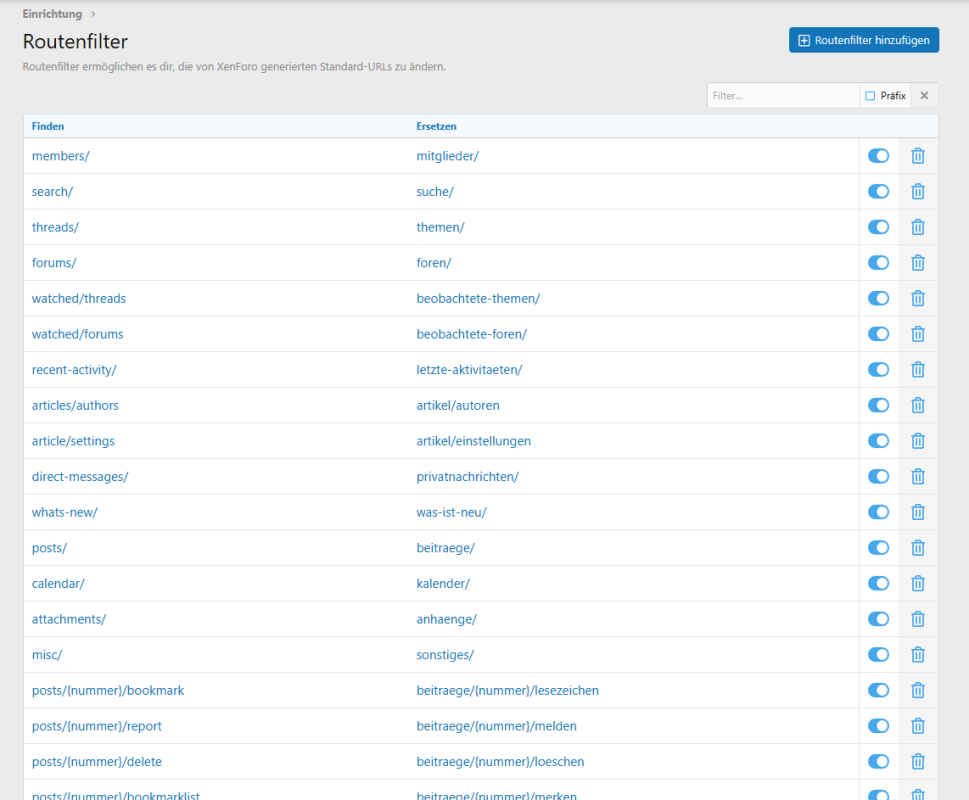Disable the forums/ route filter toggle

[878, 263]
